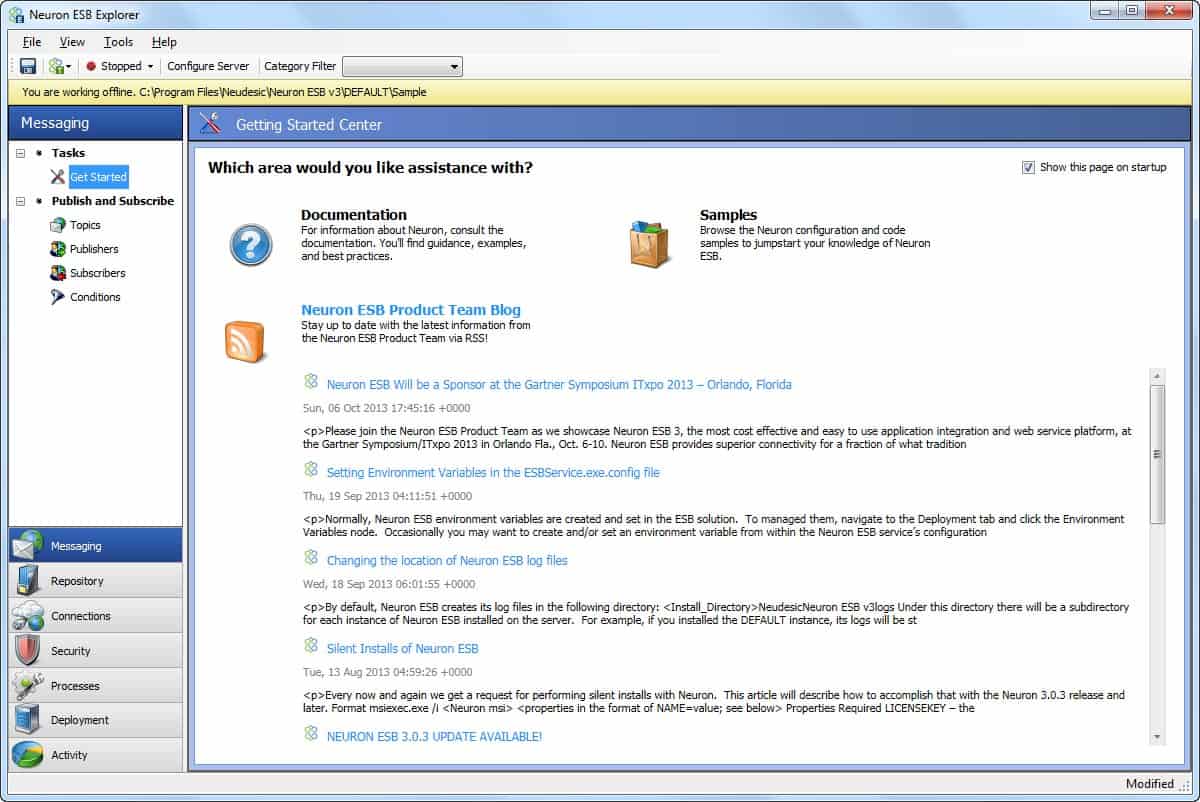The image size is (1200, 802).
Task: Open the Samples heading
Action: (x=728, y=215)
